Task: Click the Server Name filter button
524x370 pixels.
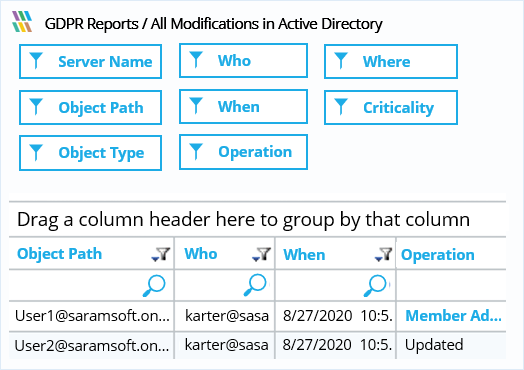Action: click(x=91, y=61)
